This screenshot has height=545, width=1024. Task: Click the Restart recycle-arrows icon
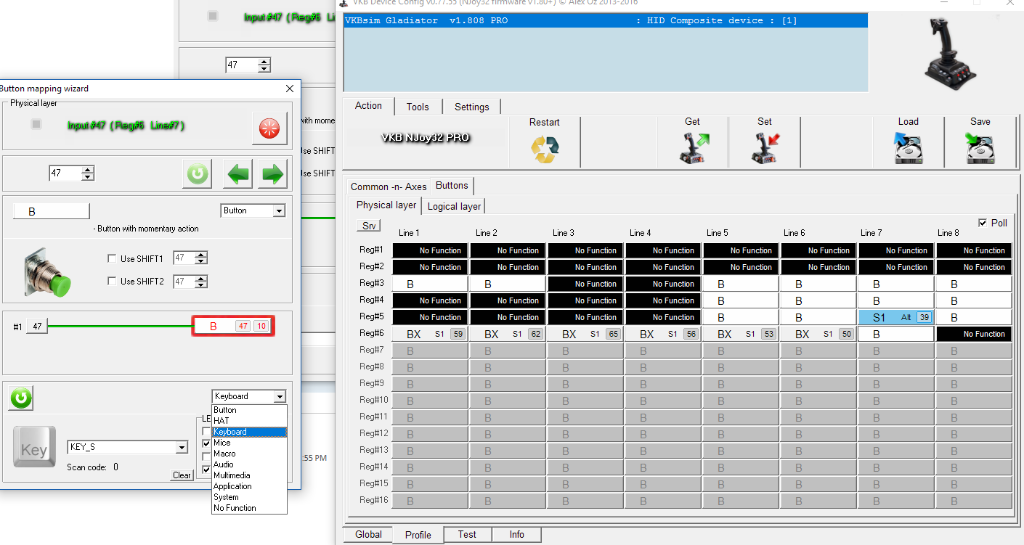coord(545,149)
